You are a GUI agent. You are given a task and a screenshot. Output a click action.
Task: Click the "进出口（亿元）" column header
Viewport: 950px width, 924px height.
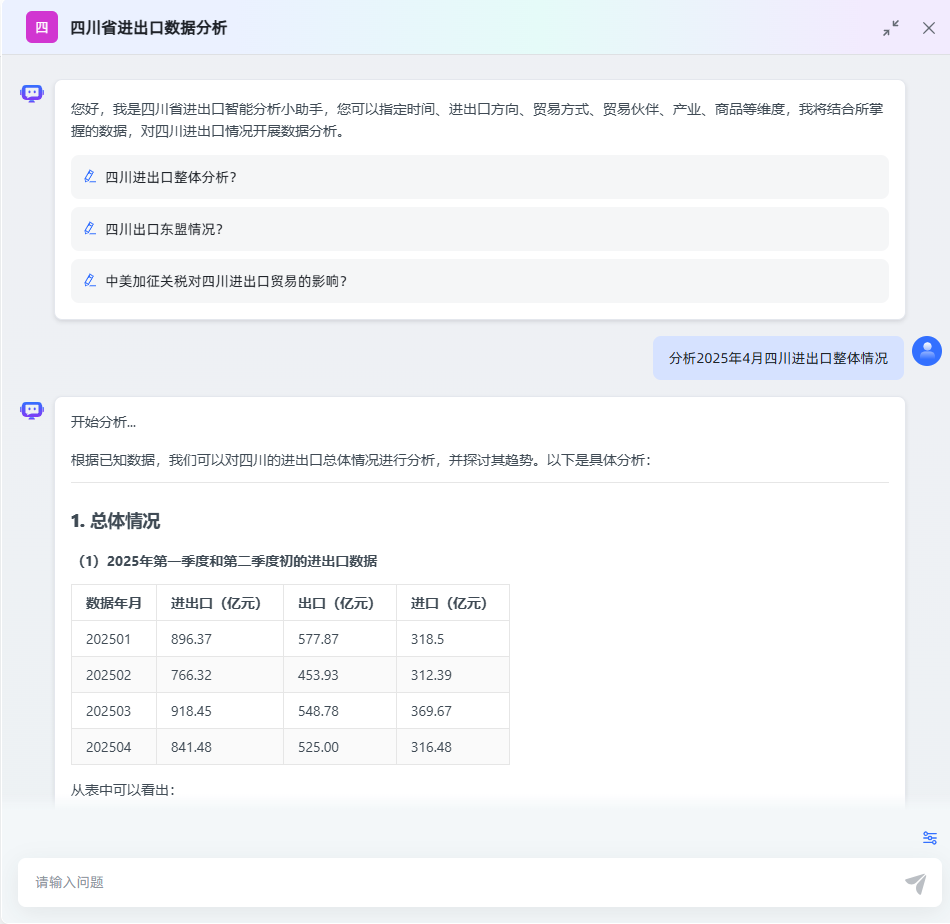(218, 602)
